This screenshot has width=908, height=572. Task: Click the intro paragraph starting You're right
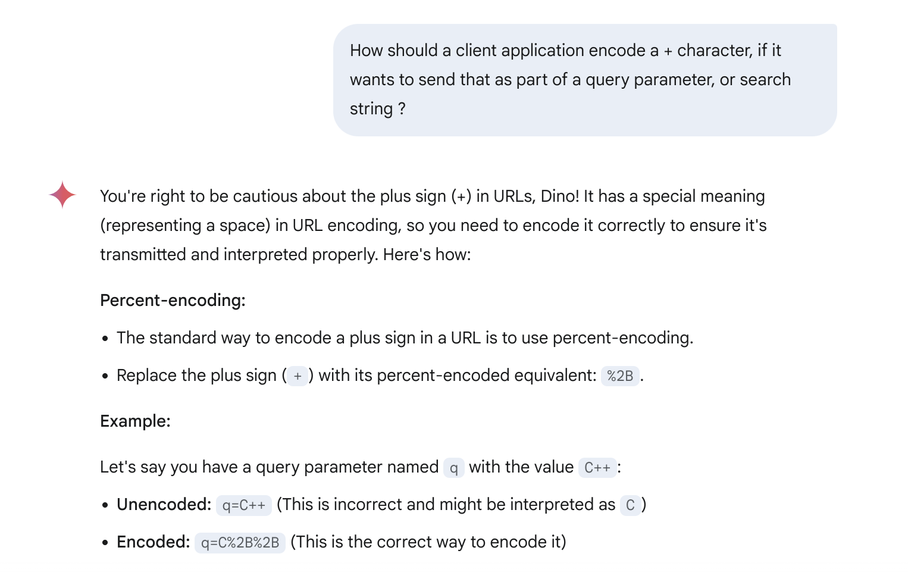[433, 225]
